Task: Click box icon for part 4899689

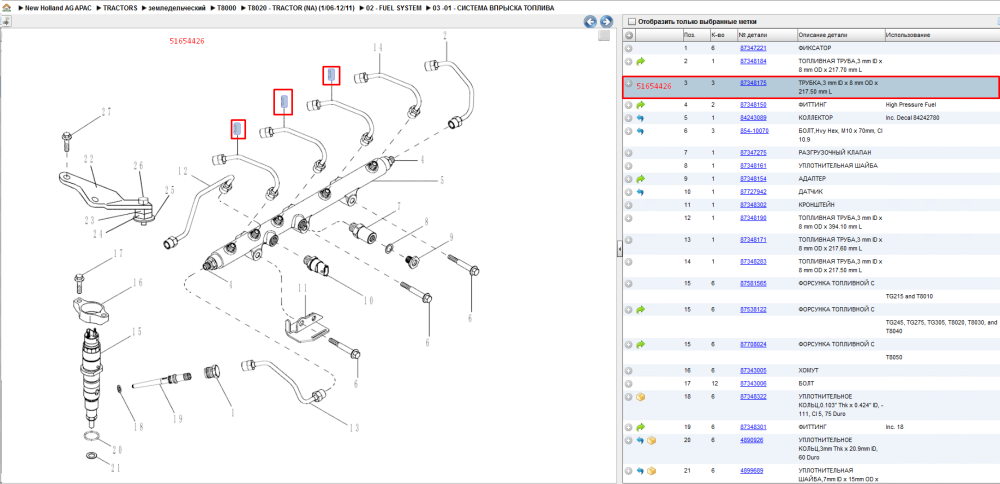Action: tap(652, 471)
